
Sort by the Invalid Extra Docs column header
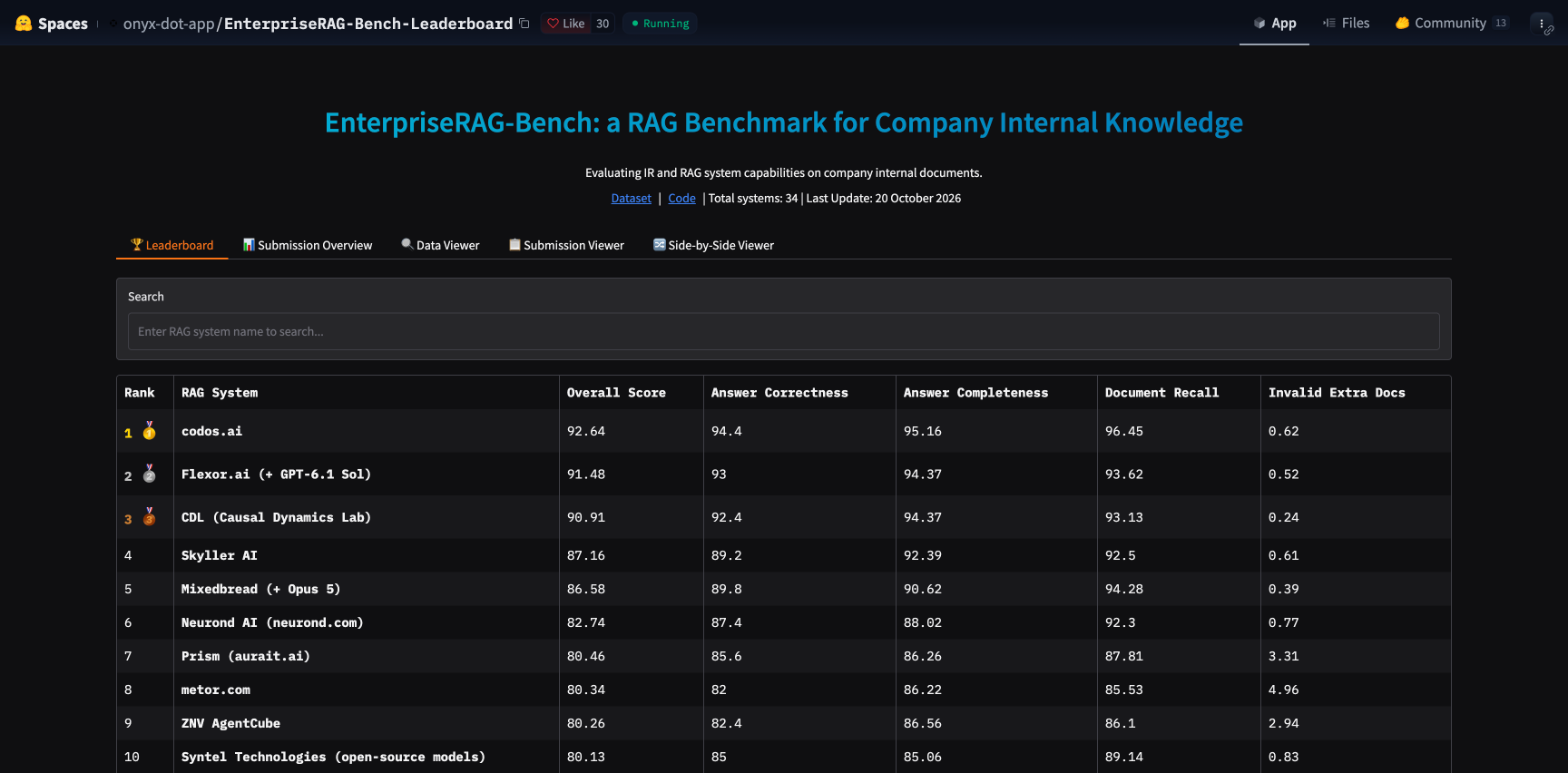[1356, 392]
